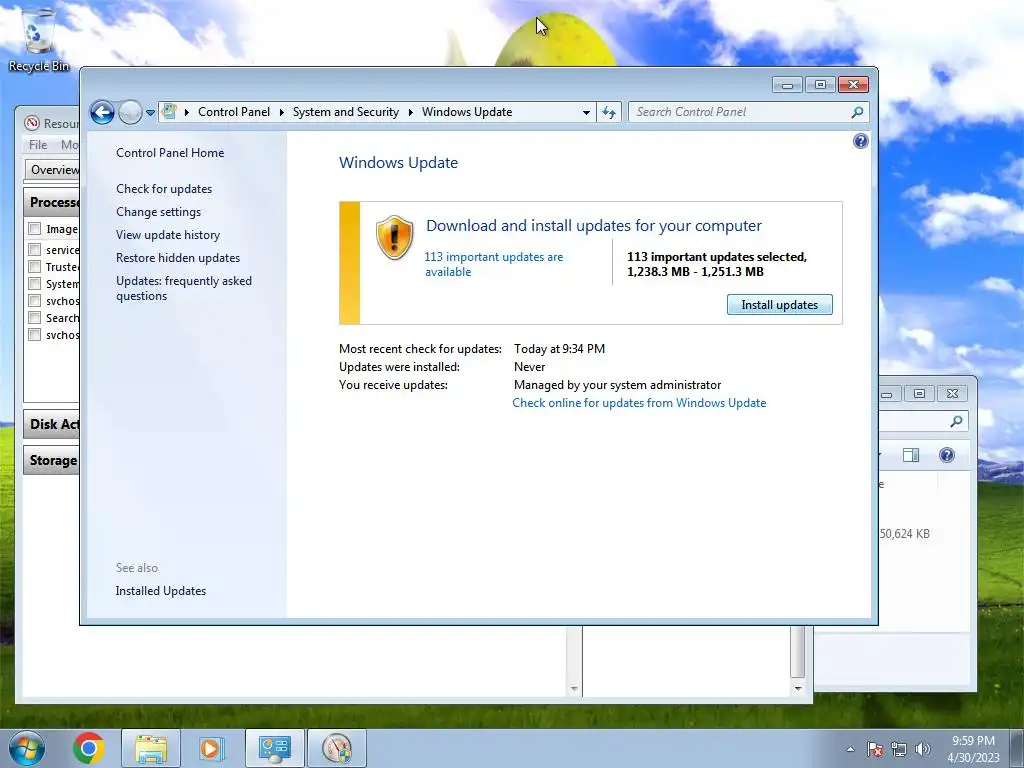Viewport: 1024px width, 768px height.
Task: Open Restore hidden updates
Action: click(178, 258)
